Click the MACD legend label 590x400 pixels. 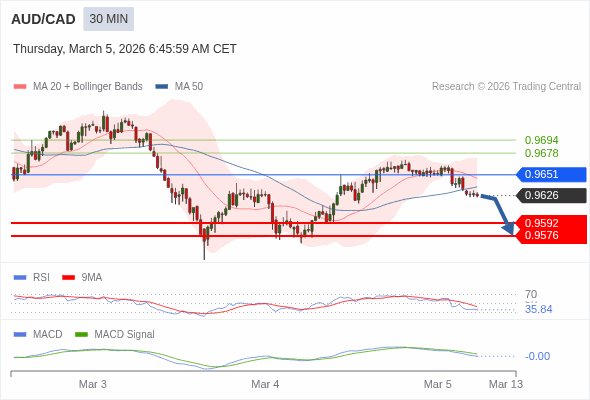click(48, 335)
